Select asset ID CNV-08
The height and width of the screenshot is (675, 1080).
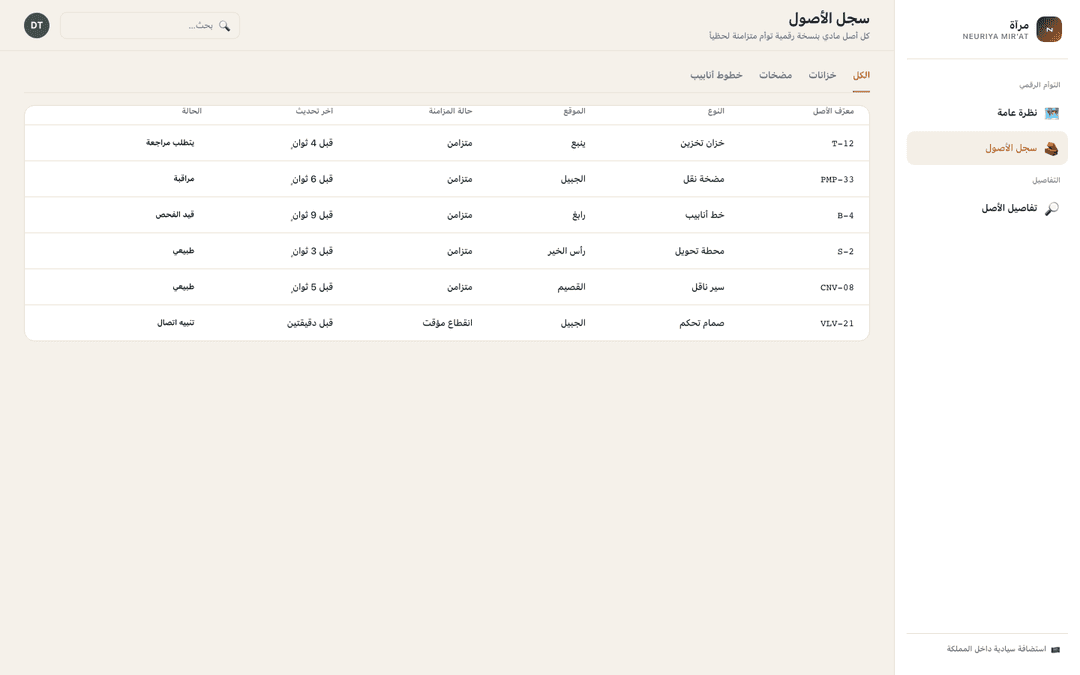point(837,287)
